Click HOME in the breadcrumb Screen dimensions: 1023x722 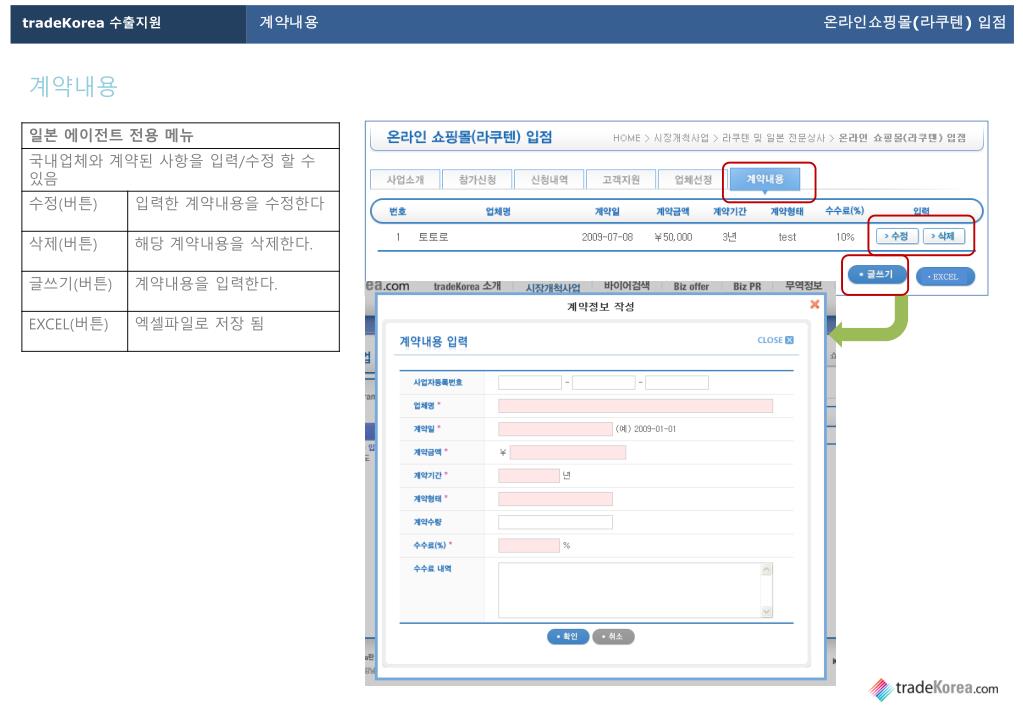coord(626,138)
